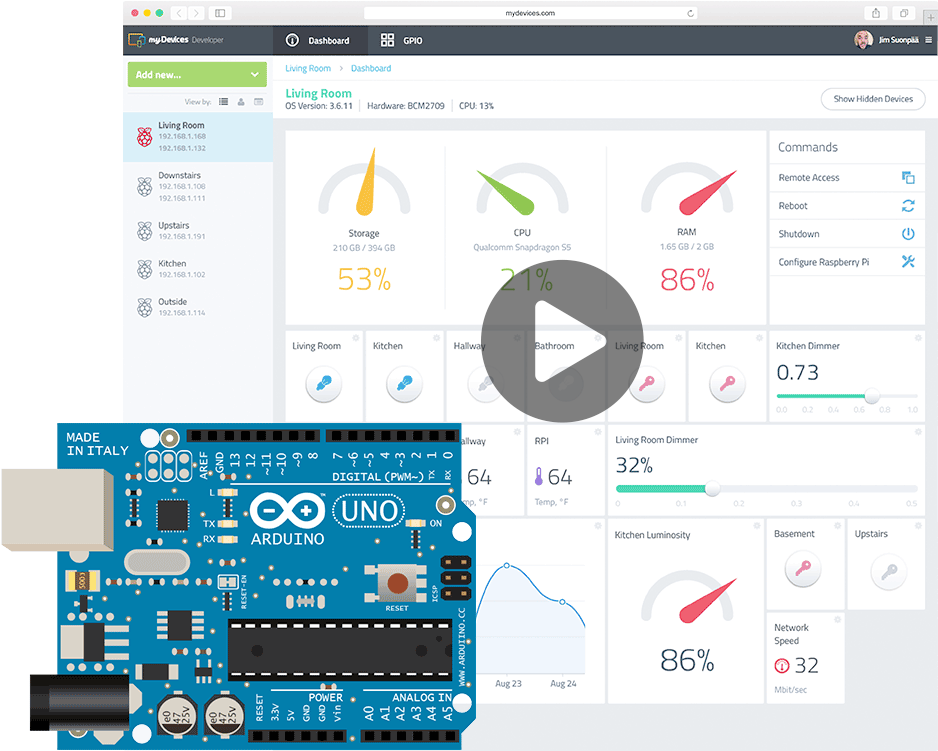The width and height of the screenshot is (938, 751).
Task: Open settings gear on Living Room light widget
Action: click(356, 338)
